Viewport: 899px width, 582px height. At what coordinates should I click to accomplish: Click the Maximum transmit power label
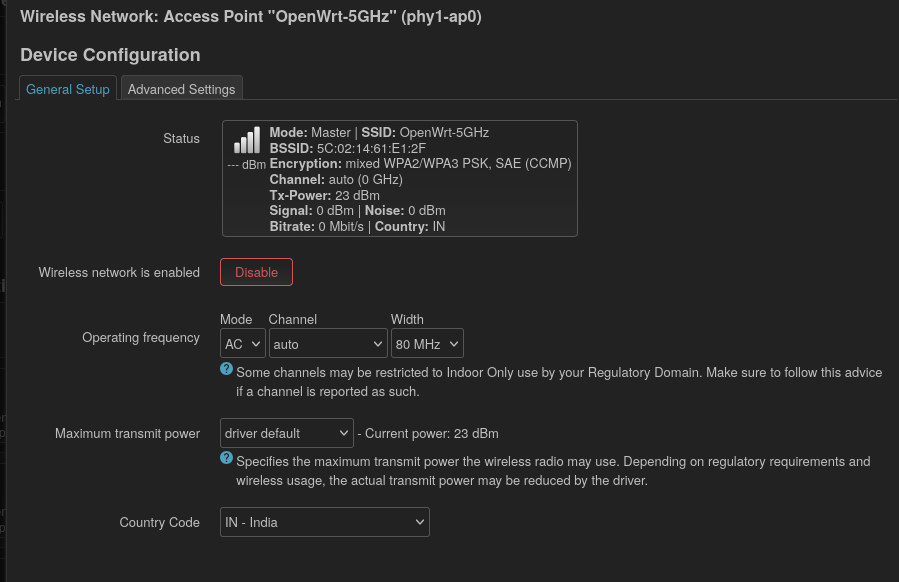127,434
